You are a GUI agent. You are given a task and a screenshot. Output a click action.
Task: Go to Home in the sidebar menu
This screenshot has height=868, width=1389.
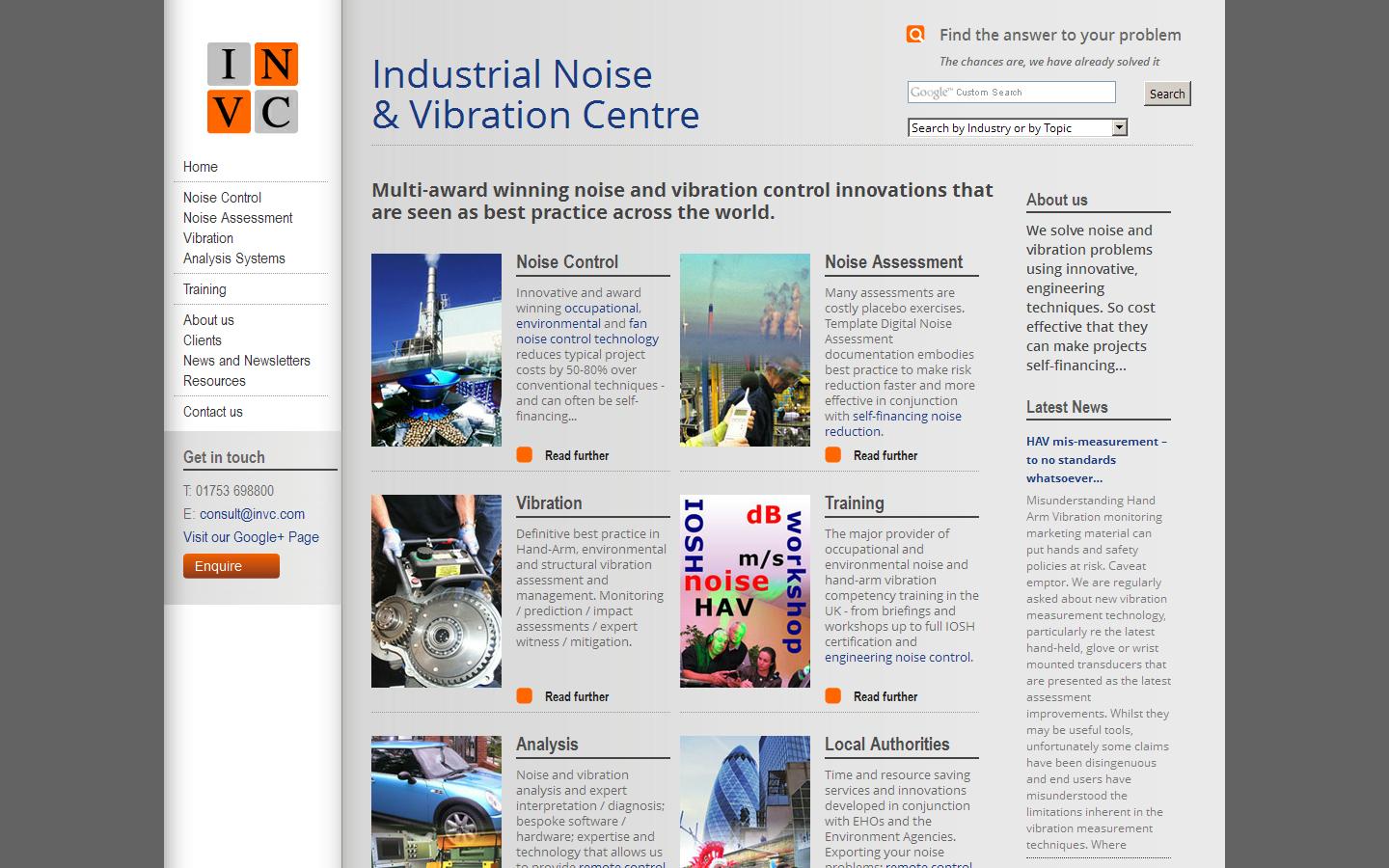[x=201, y=167]
